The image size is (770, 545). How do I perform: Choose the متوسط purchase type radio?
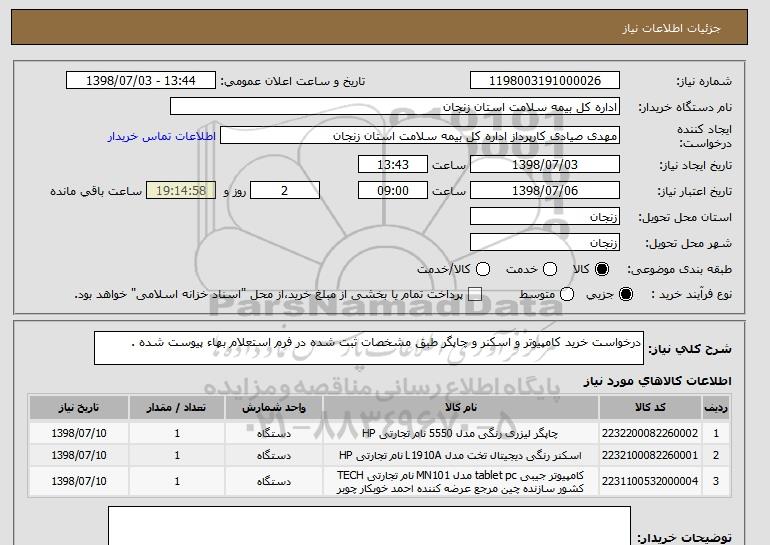click(x=567, y=295)
